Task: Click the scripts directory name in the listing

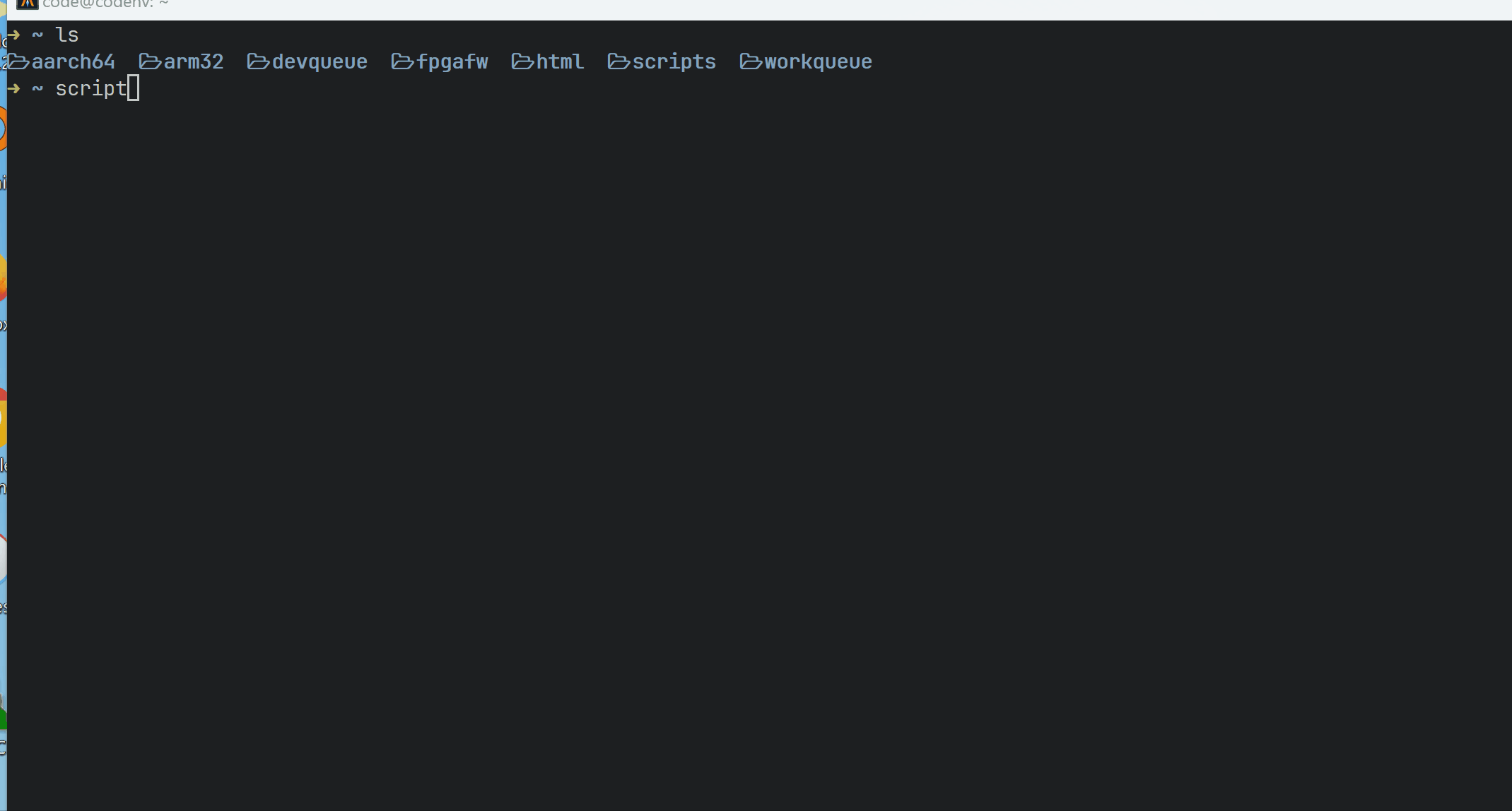Action: tap(674, 62)
